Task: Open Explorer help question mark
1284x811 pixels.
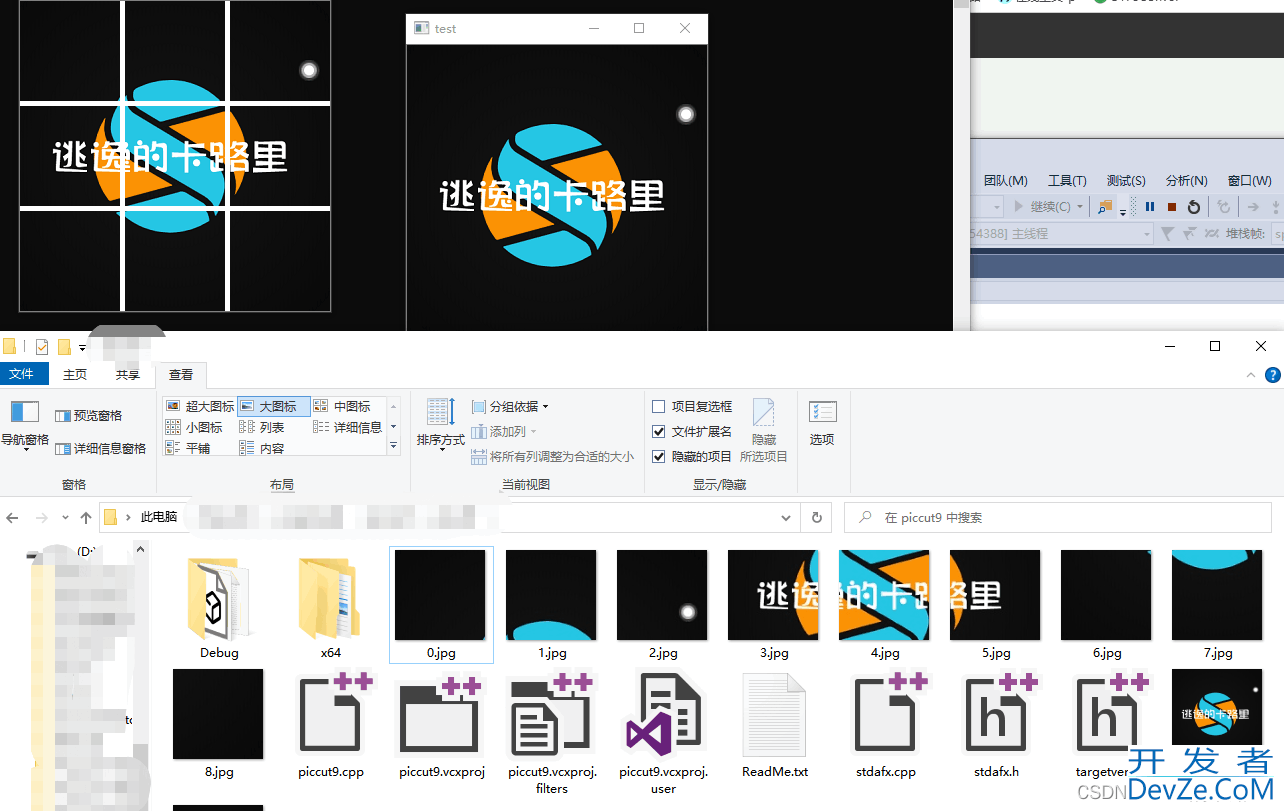Action: [1272, 375]
